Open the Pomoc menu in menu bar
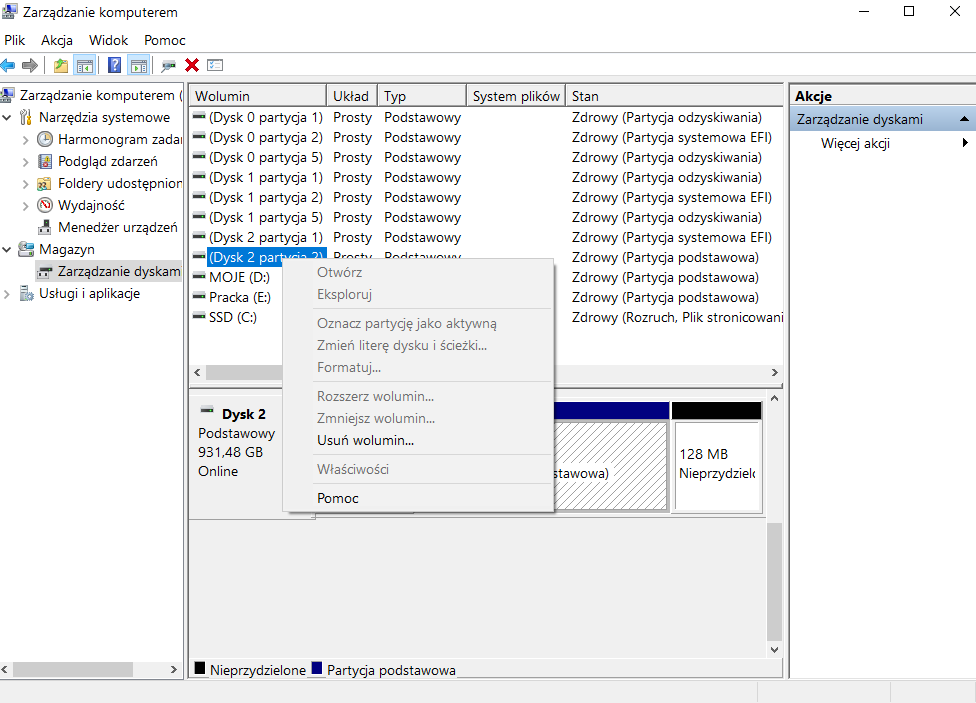Image resolution: width=976 pixels, height=703 pixels. pos(165,40)
